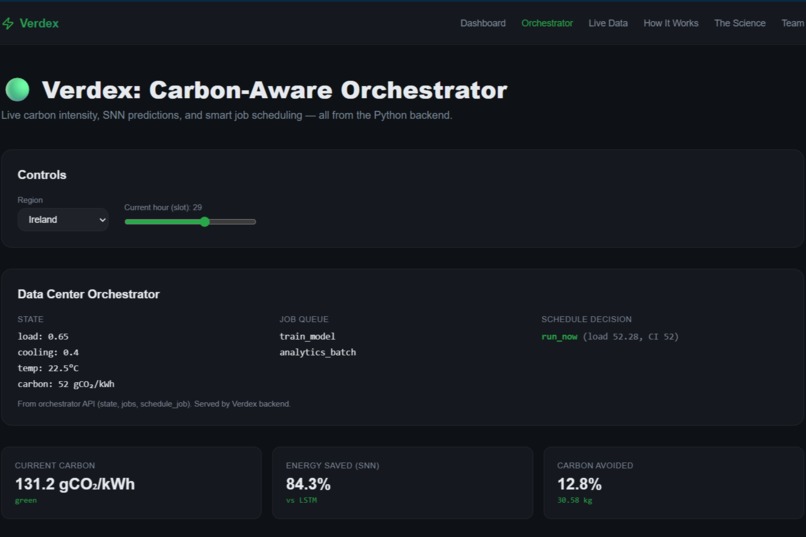Select the 'carbon: 52 gCO₂/kWh' state line
This screenshot has height=537, width=806.
[66, 384]
